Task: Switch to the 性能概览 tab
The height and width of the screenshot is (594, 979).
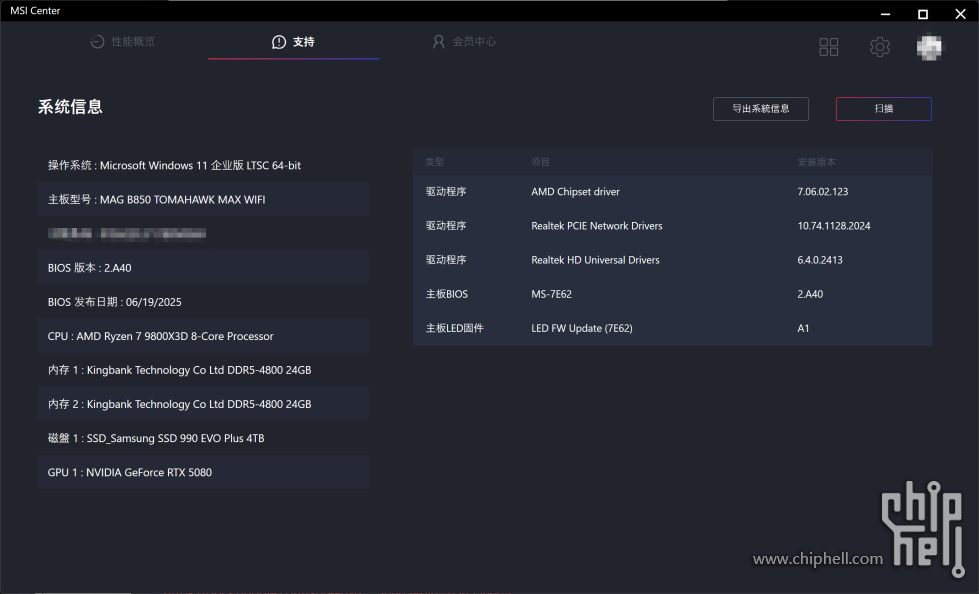Action: click(x=123, y=42)
